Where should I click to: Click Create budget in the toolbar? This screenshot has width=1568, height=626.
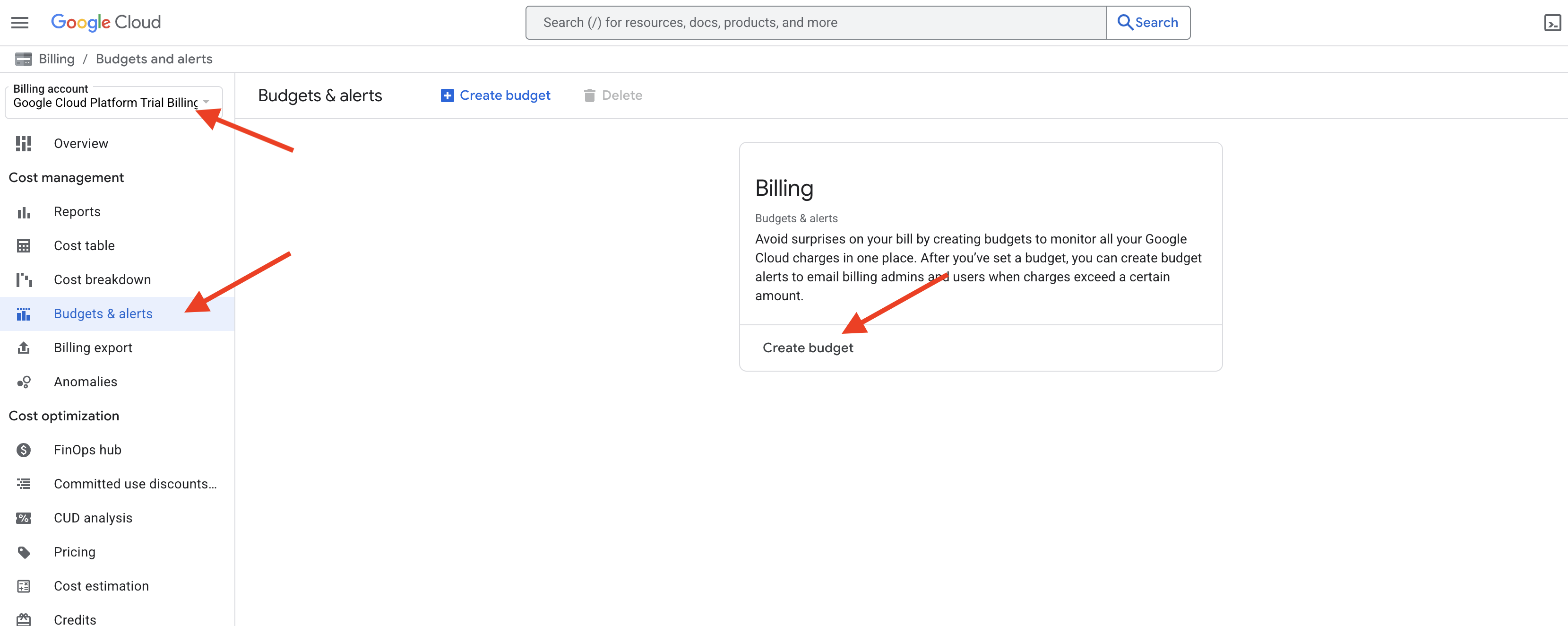(x=495, y=96)
